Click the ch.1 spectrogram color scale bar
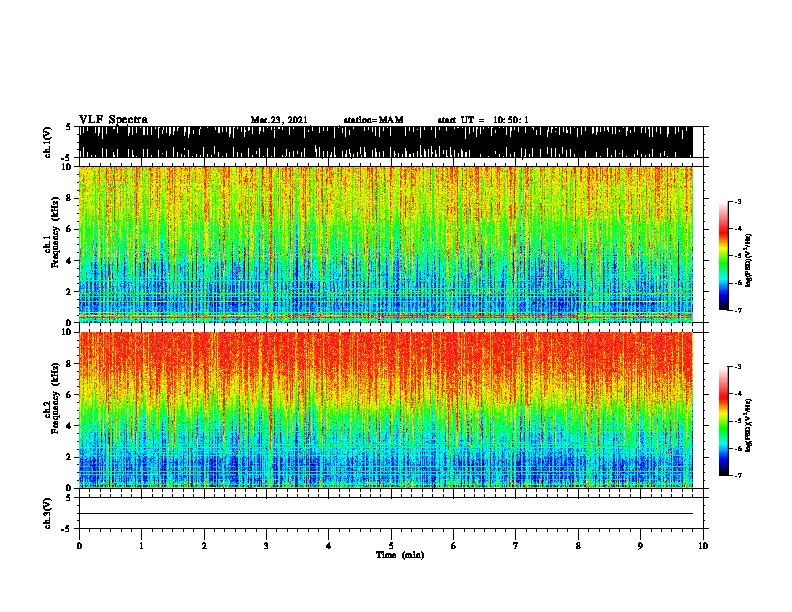This screenshot has height=612, width=792. [724, 256]
